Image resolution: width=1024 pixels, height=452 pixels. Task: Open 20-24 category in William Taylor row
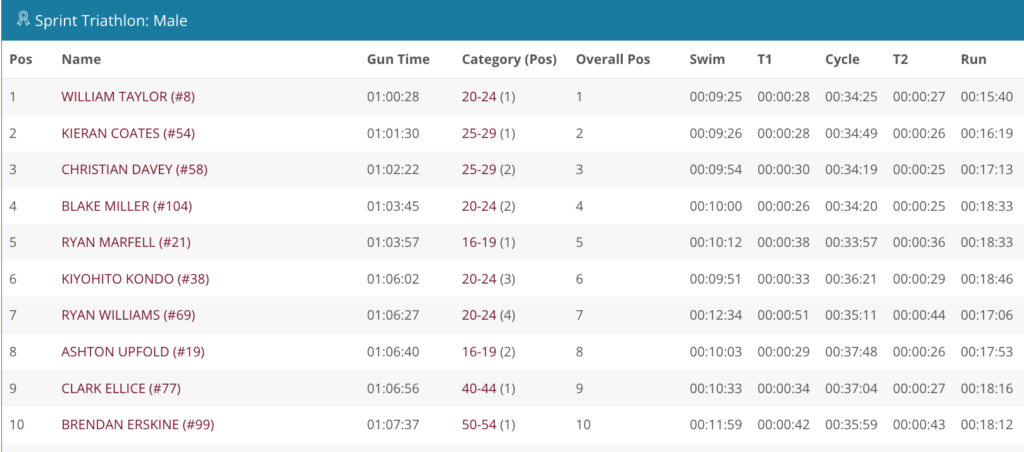coord(479,97)
